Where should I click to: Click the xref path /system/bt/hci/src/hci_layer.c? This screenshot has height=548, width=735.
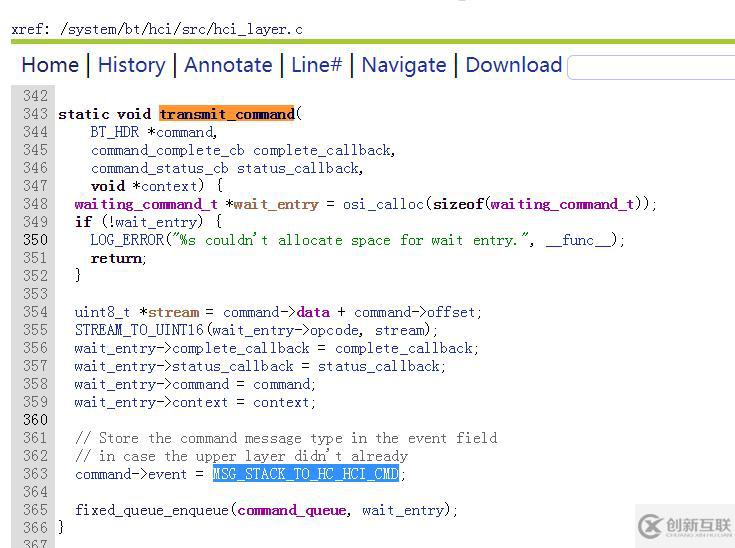pos(181,30)
